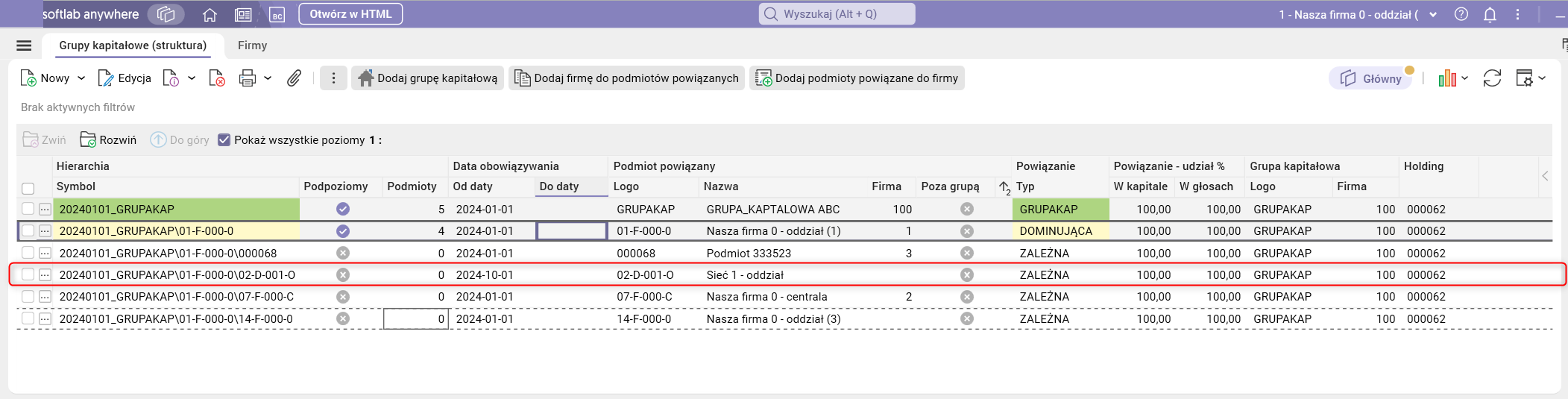Click the refresh icon in toolbar
This screenshot has width=1568, height=399.
[1492, 78]
